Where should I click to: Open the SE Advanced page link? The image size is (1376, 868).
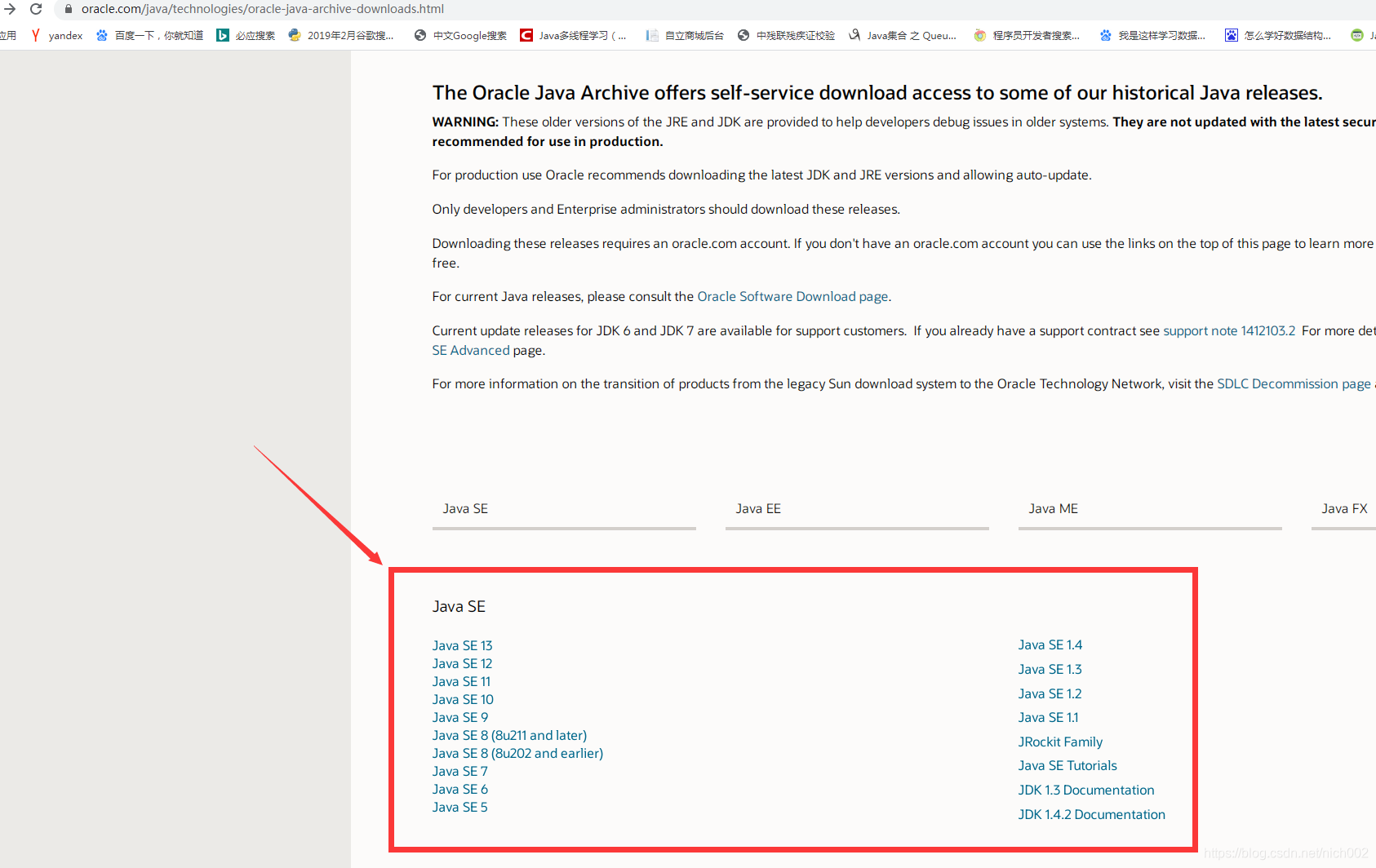point(471,351)
